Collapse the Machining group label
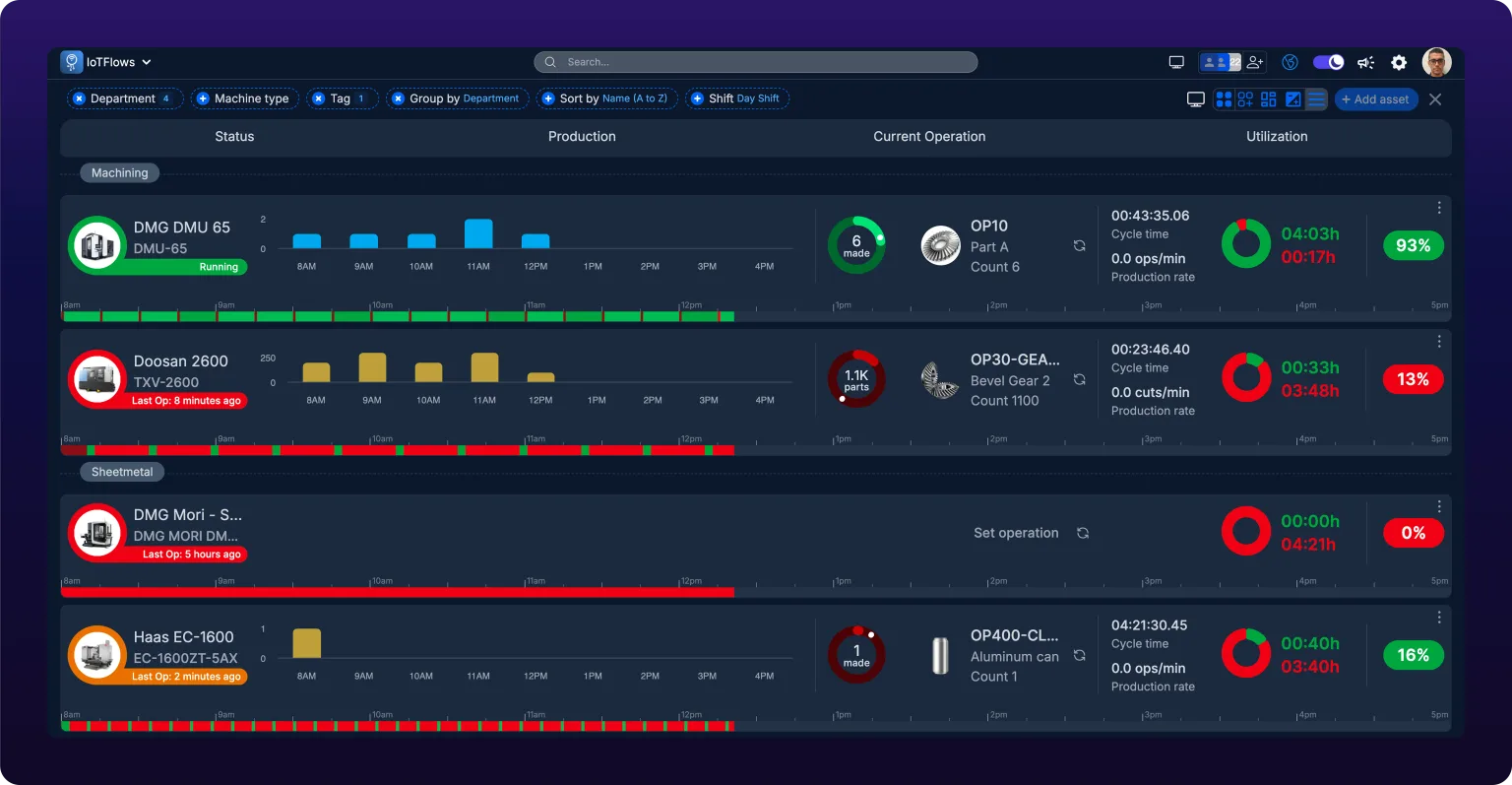The height and width of the screenshot is (785, 1512). click(x=119, y=173)
